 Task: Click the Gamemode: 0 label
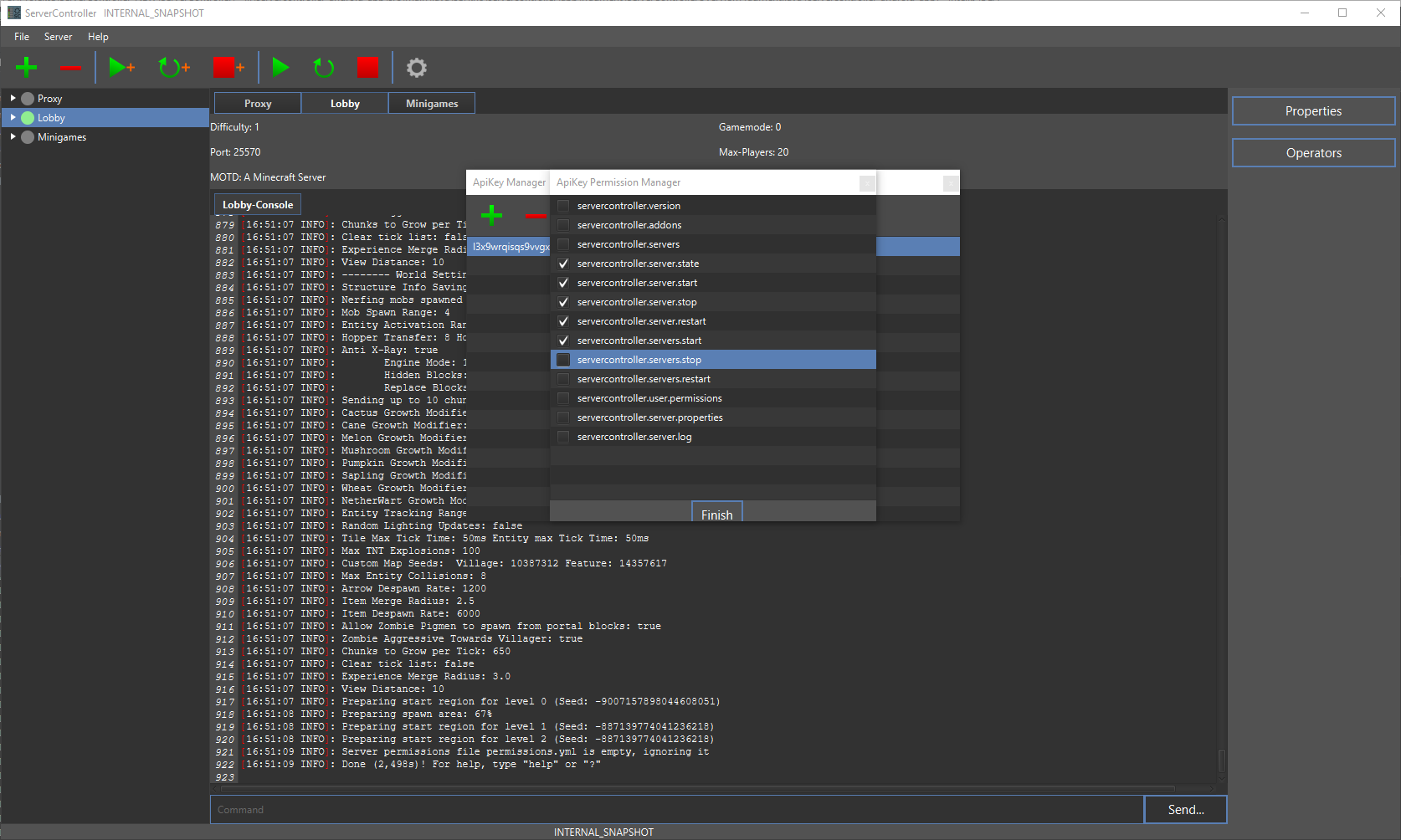pyautogui.click(x=750, y=127)
